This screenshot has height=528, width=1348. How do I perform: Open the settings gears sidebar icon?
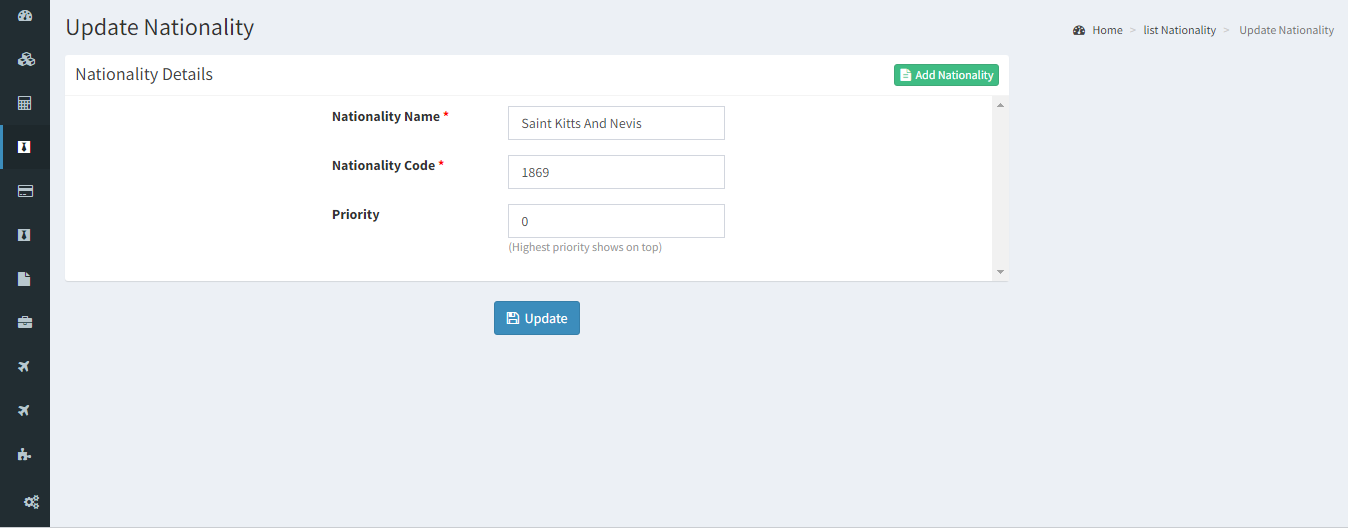coord(31,502)
